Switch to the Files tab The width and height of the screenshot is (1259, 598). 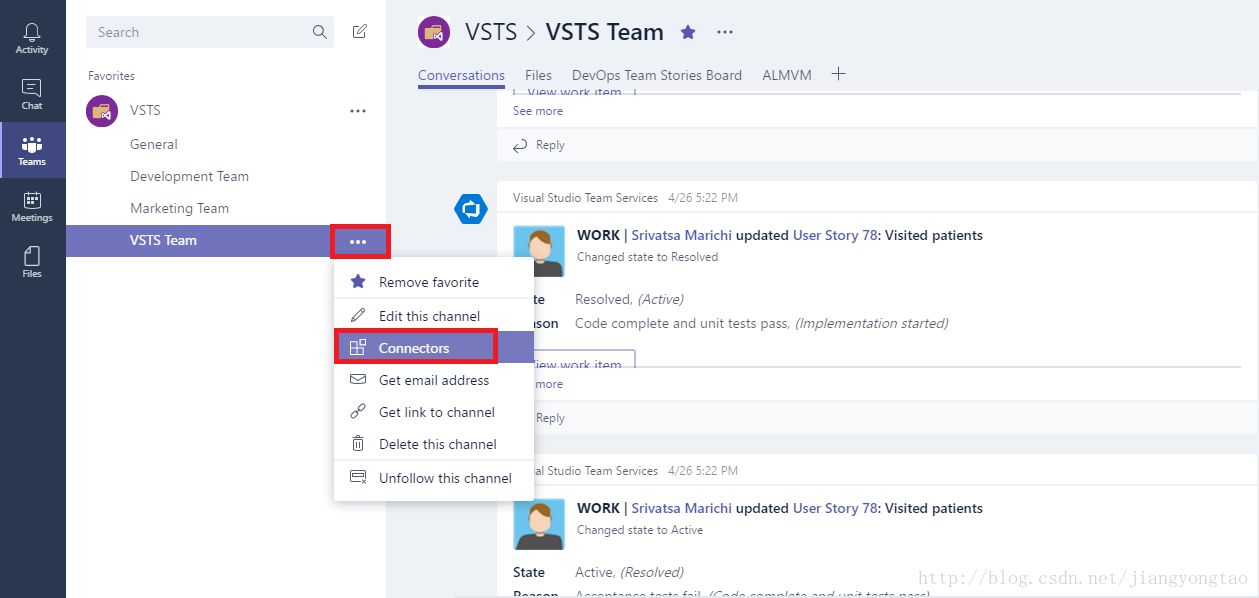(538, 75)
